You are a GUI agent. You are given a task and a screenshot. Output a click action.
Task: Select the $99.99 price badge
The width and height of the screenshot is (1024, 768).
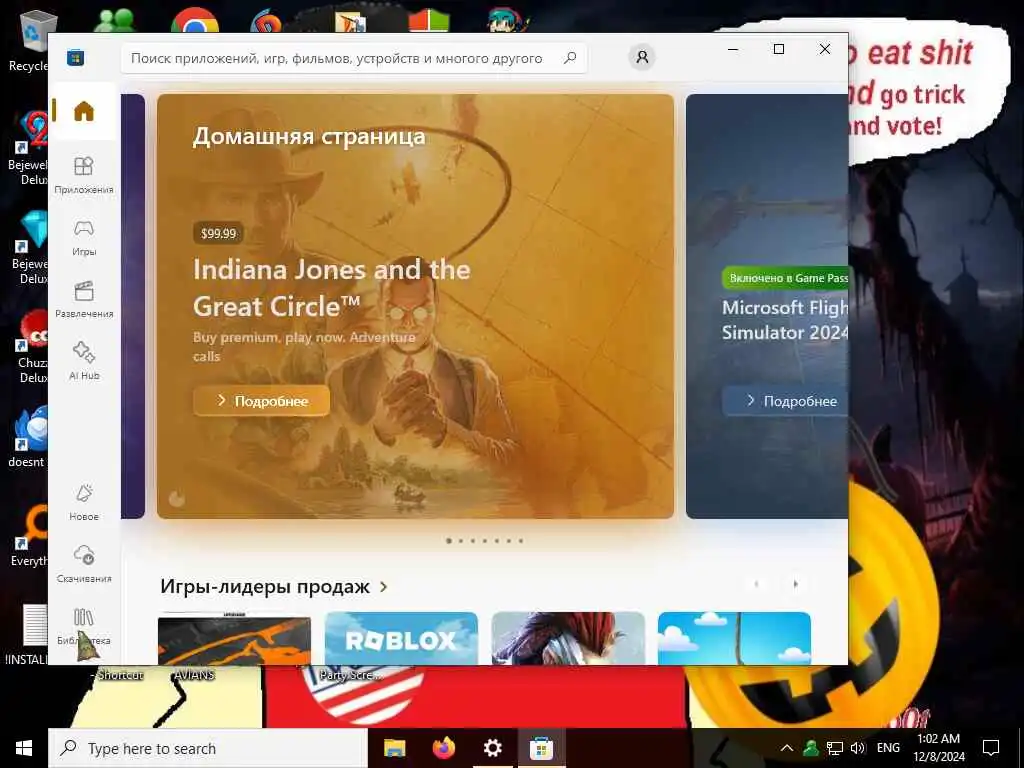[218, 233]
